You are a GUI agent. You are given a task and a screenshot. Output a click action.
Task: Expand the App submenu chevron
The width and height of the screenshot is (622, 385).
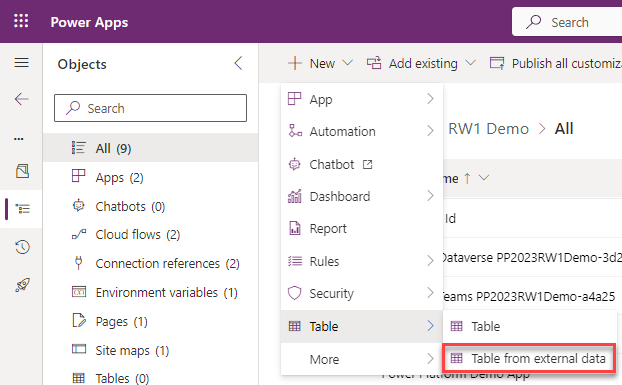(x=430, y=98)
